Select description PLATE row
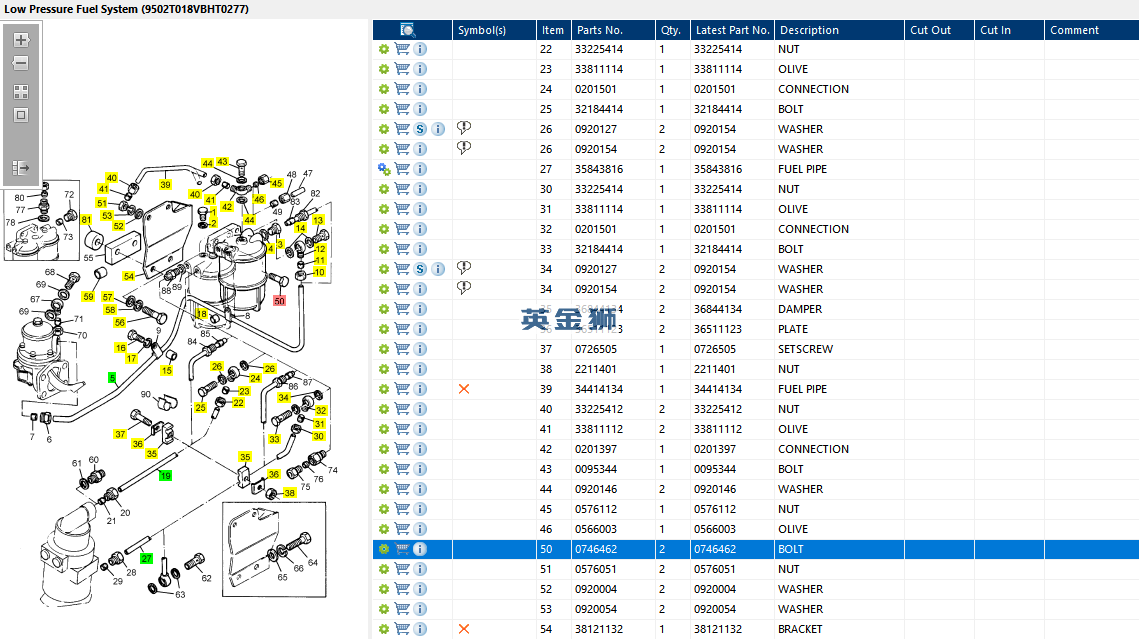Screen dimensions: 1139x639 793,329
